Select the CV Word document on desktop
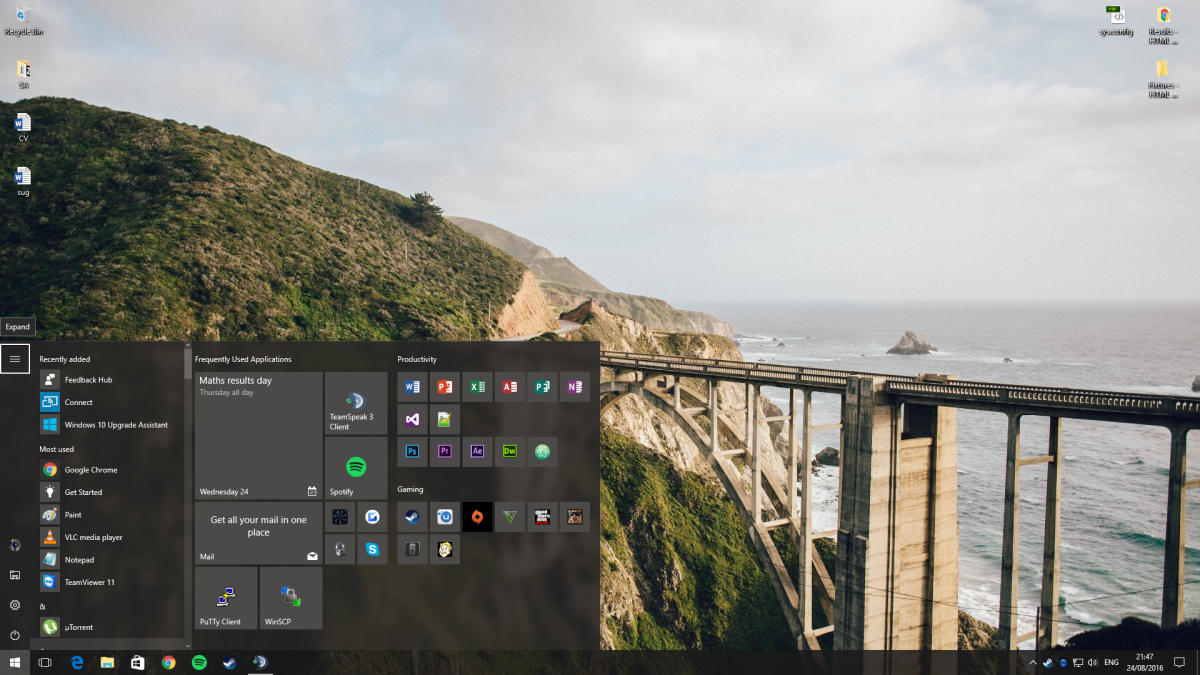Viewport: 1200px width, 675px height. pos(23,128)
